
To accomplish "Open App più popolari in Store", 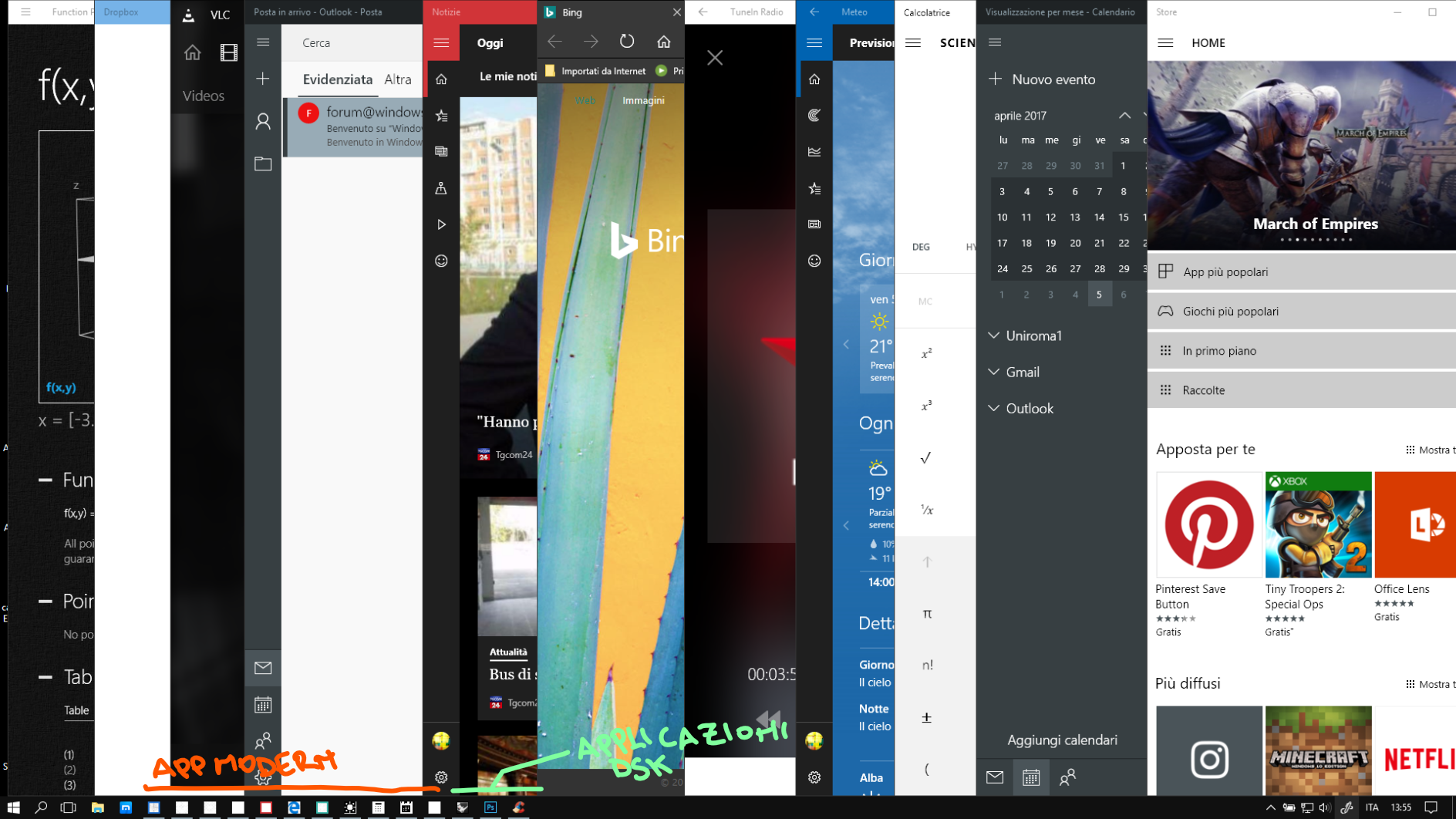I will [1302, 271].
